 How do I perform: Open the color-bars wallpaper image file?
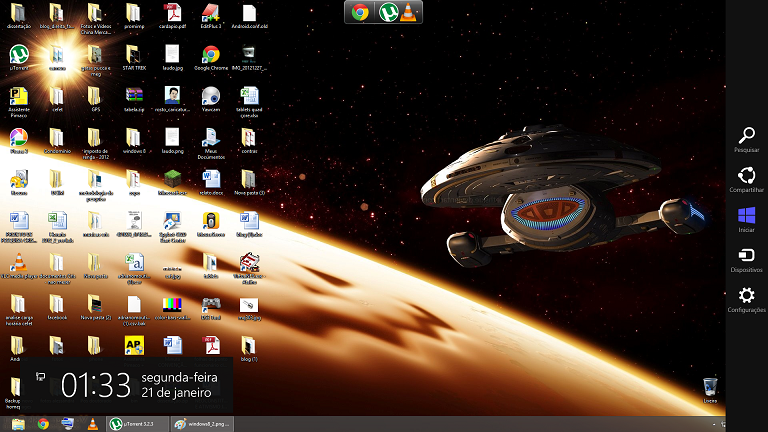(172, 308)
